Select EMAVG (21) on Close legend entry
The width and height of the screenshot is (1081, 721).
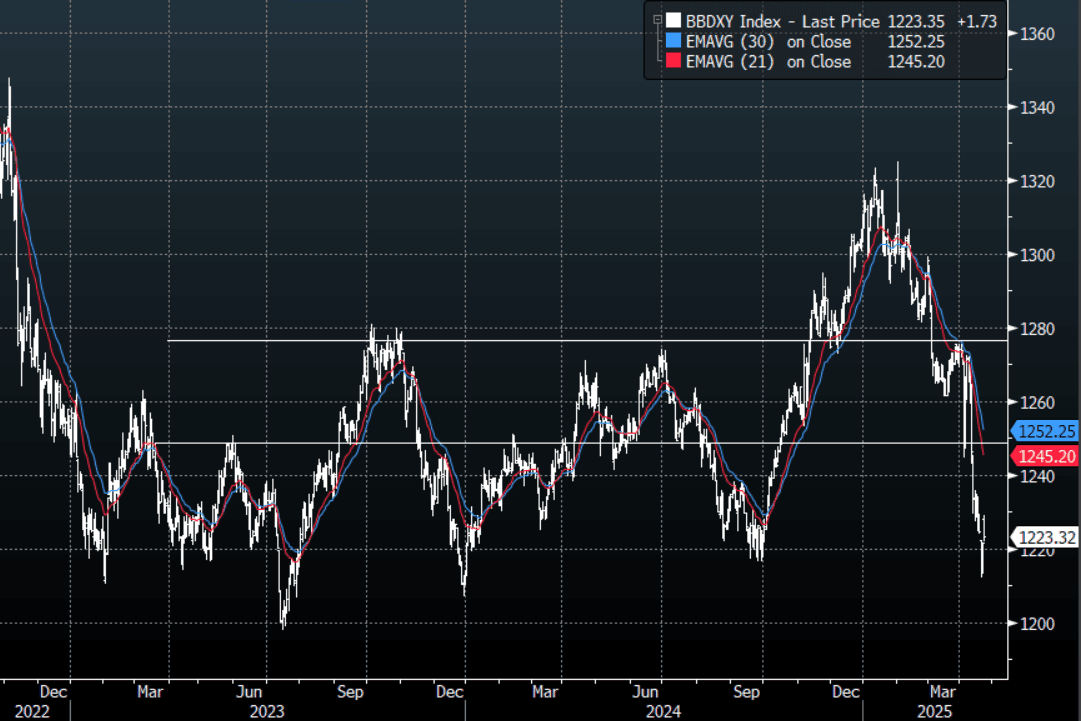click(x=768, y=62)
